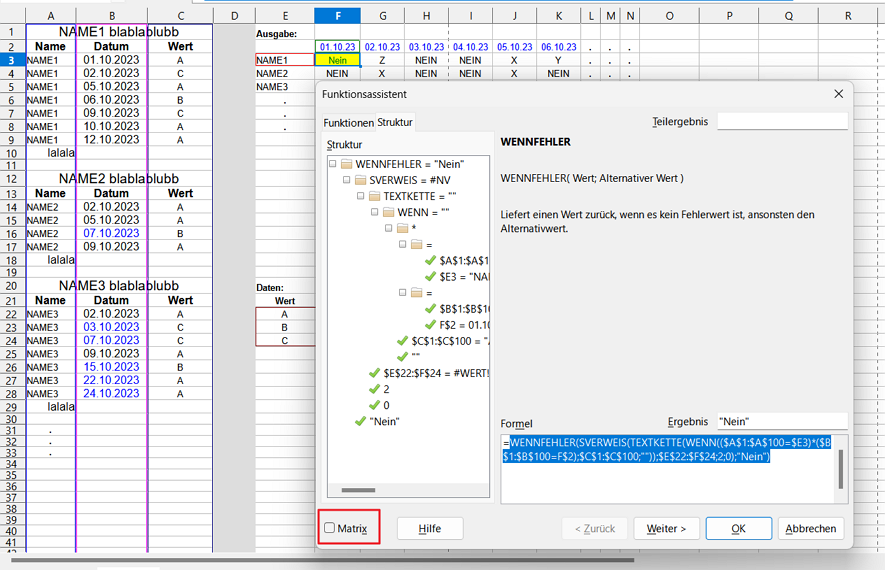Select the $E$22:$F$24 = #WERT! tree entry
This screenshot has width=885, height=570.
(x=436, y=373)
